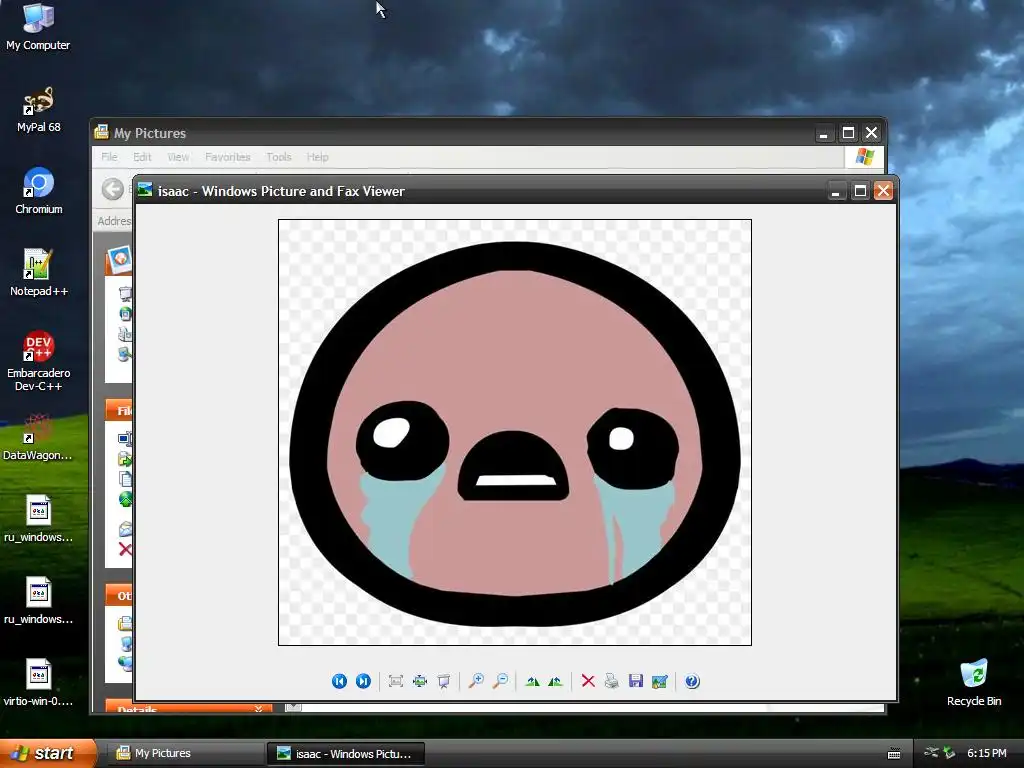Show image at Actual Size
The image size is (1024, 768).
(420, 681)
